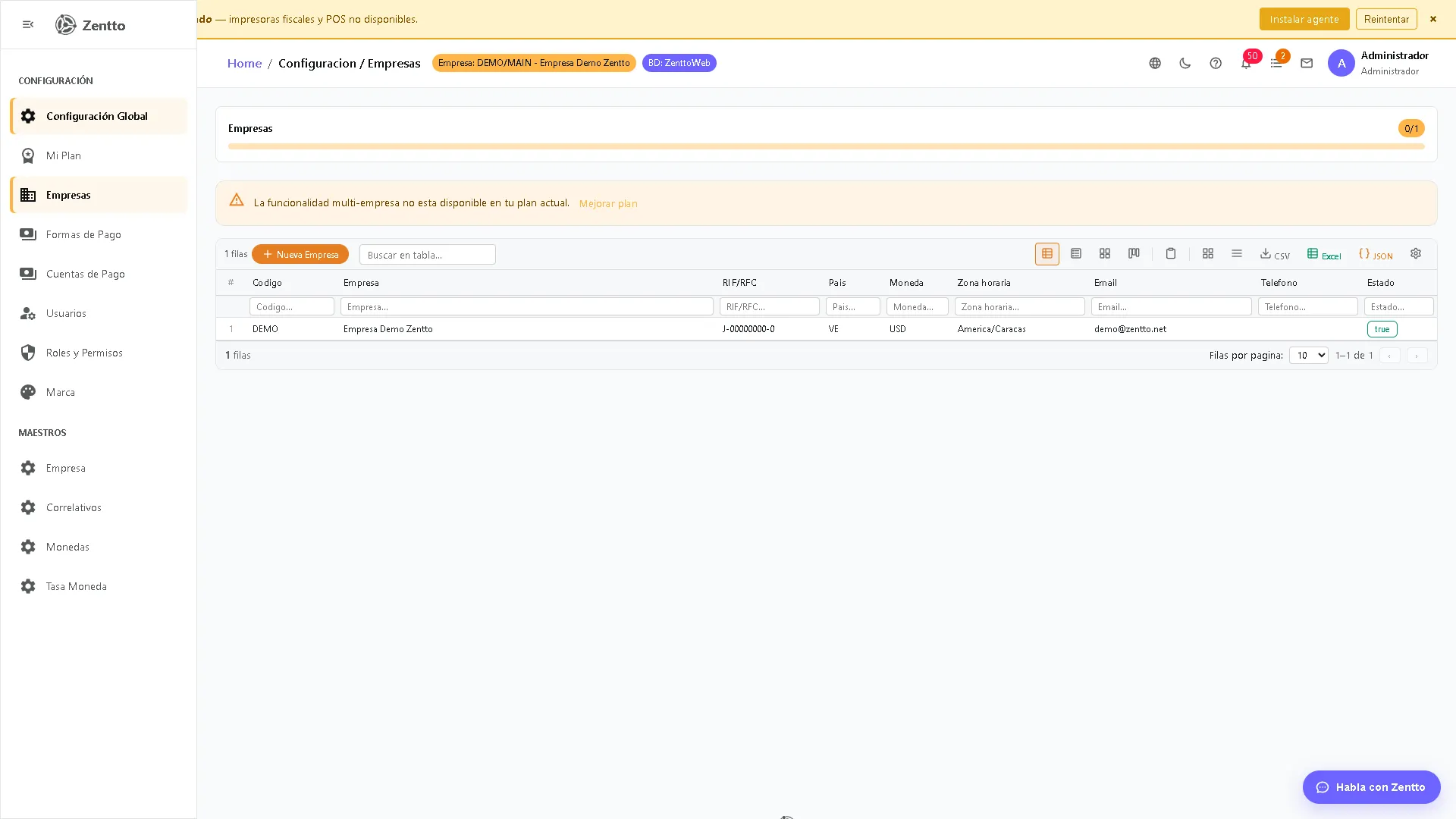Open Correlativos in the sidebar
1456x819 pixels.
click(x=99, y=507)
